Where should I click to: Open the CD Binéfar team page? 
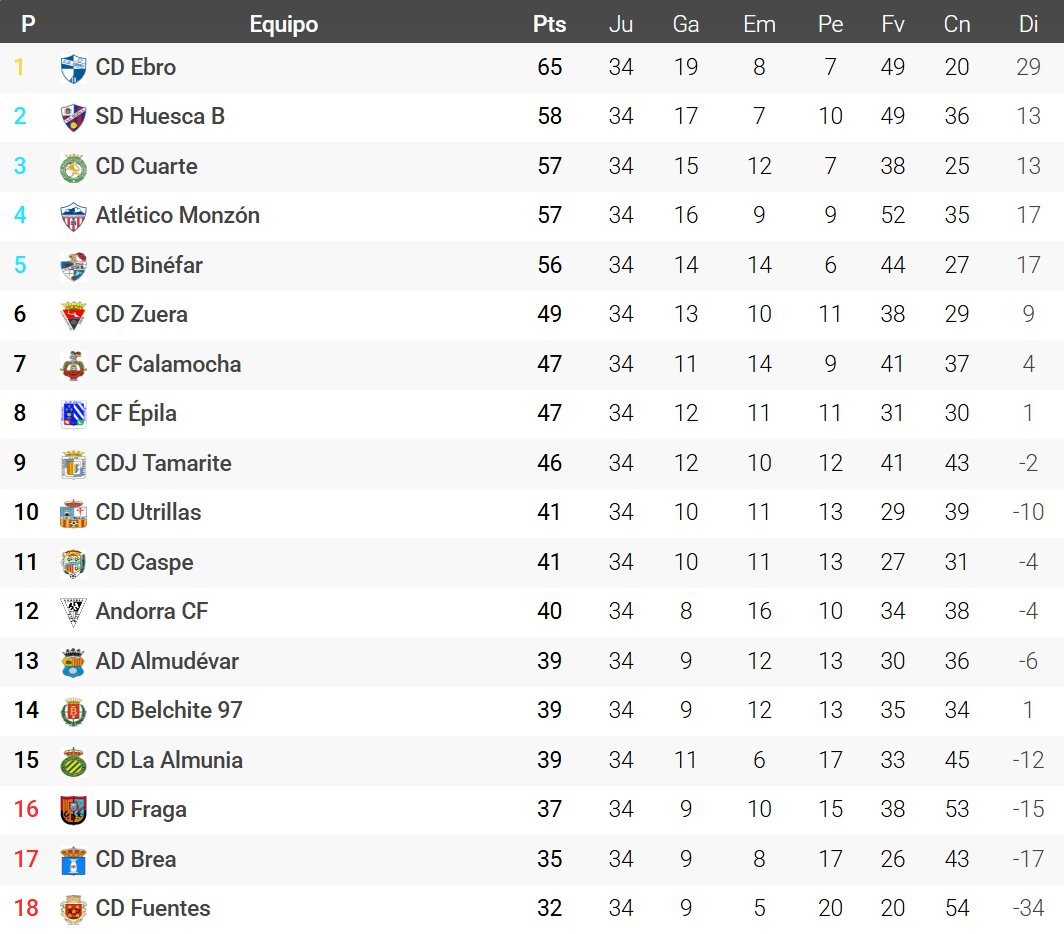149,265
